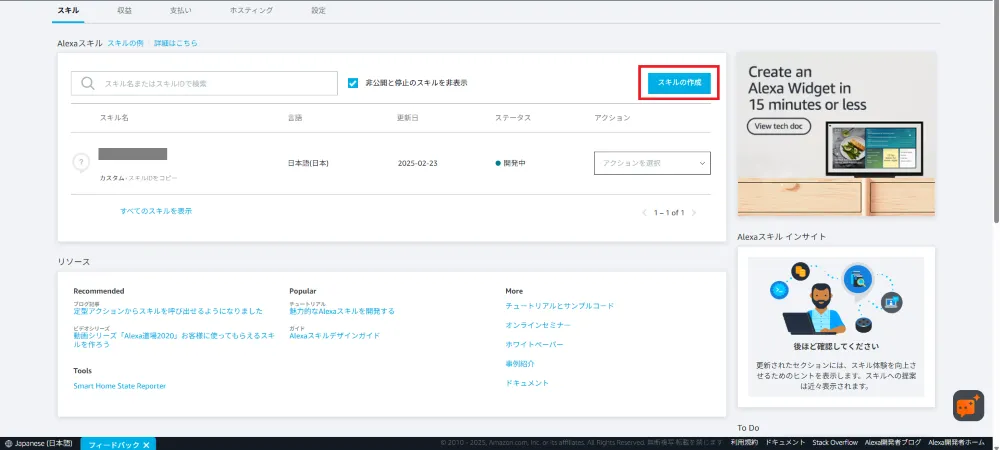
Task: Click the Alexa Widget promo image
Action: pyautogui.click(x=836, y=134)
